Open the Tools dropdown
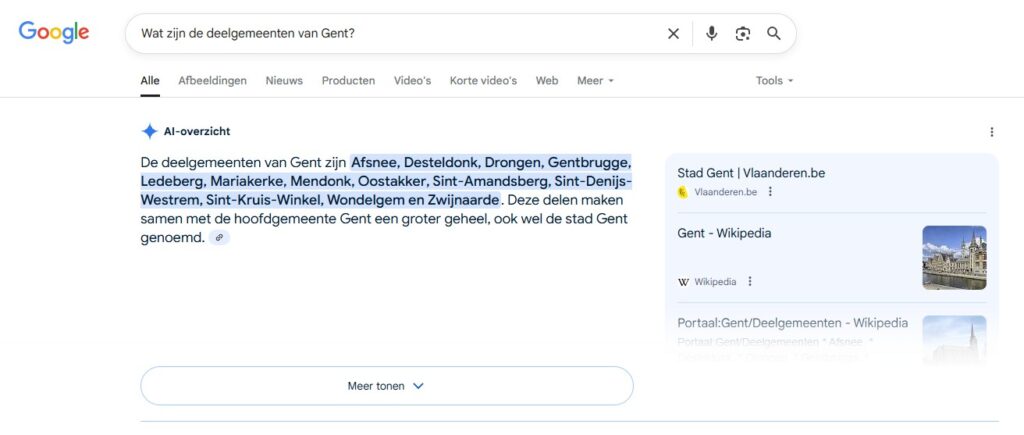 pyautogui.click(x=775, y=80)
